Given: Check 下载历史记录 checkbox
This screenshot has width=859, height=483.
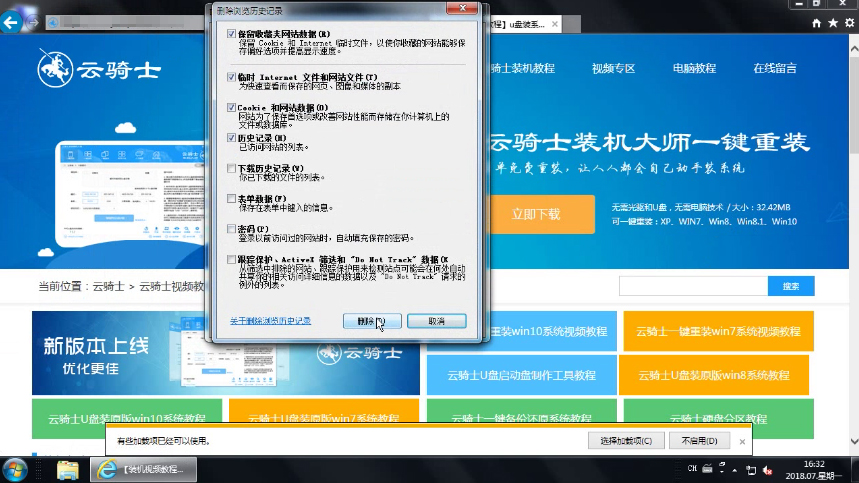Looking at the screenshot, I should coord(231,168).
